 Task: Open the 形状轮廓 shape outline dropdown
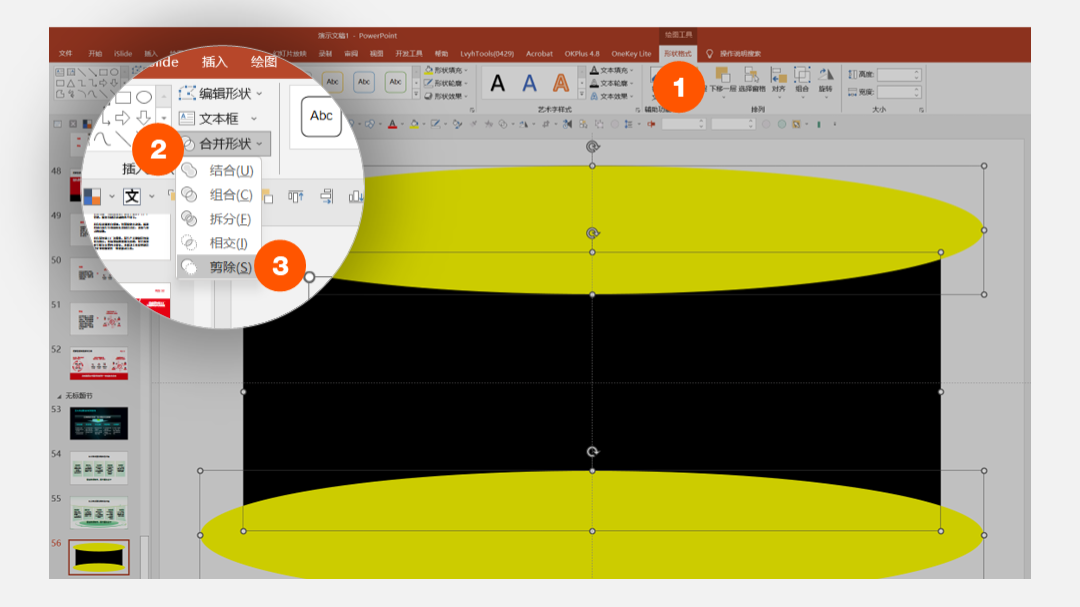pyautogui.click(x=446, y=83)
